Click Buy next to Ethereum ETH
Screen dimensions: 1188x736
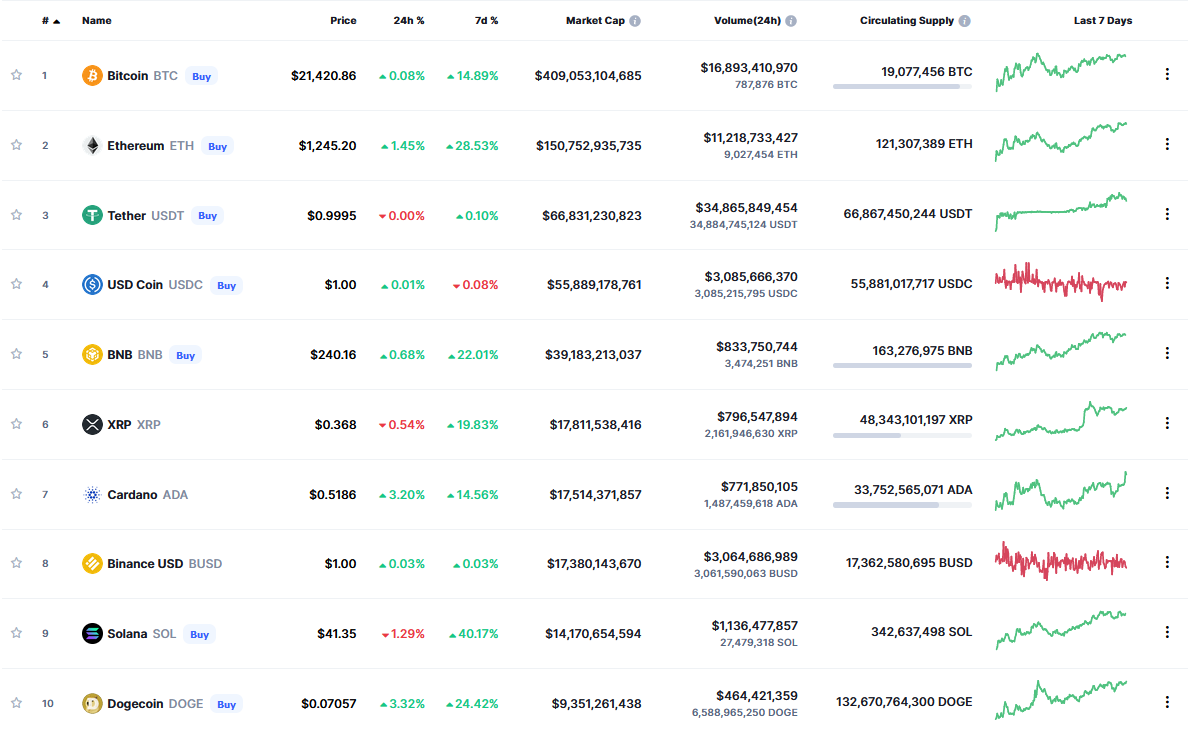point(217,146)
